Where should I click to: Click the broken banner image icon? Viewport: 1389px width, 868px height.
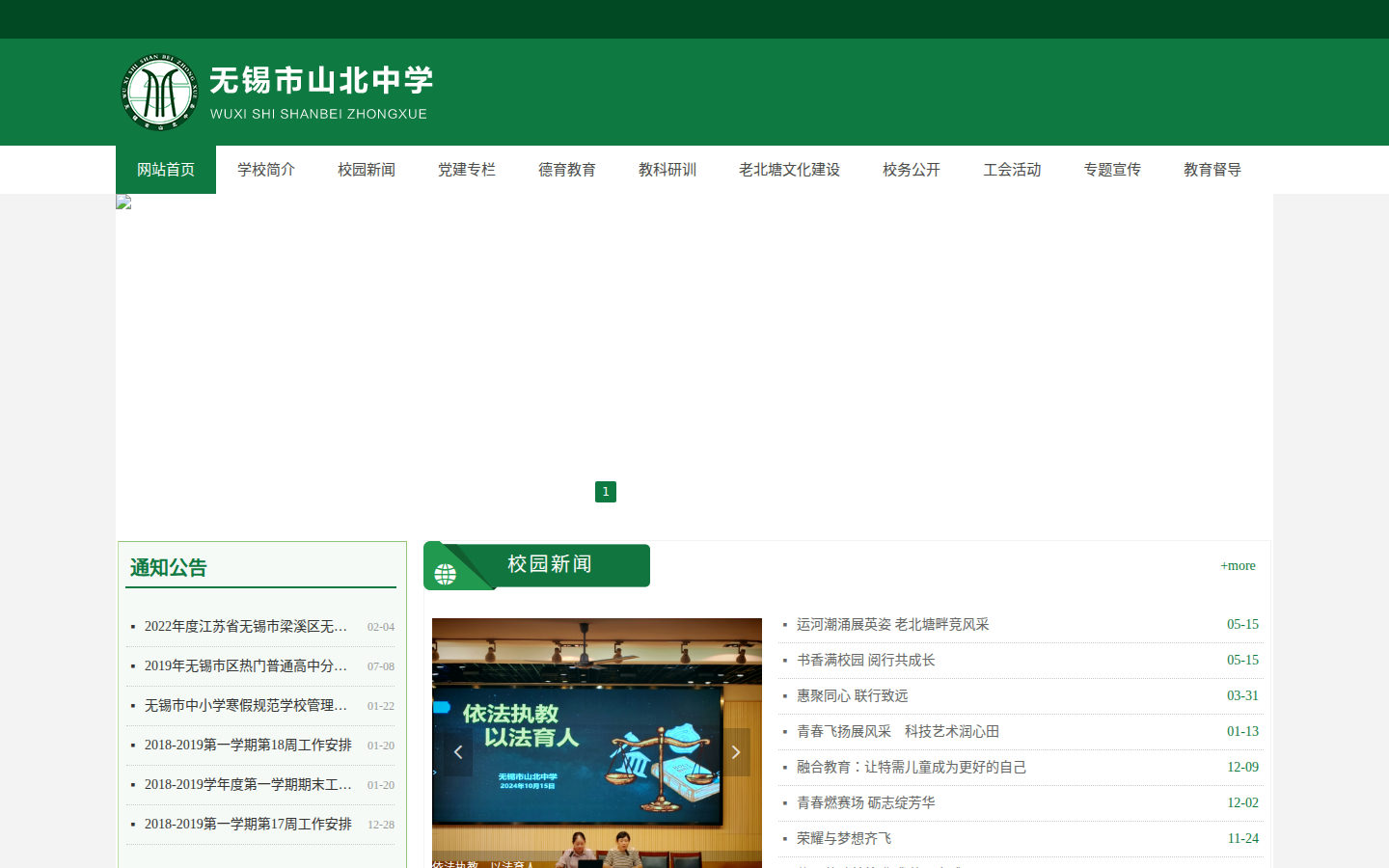click(123, 202)
